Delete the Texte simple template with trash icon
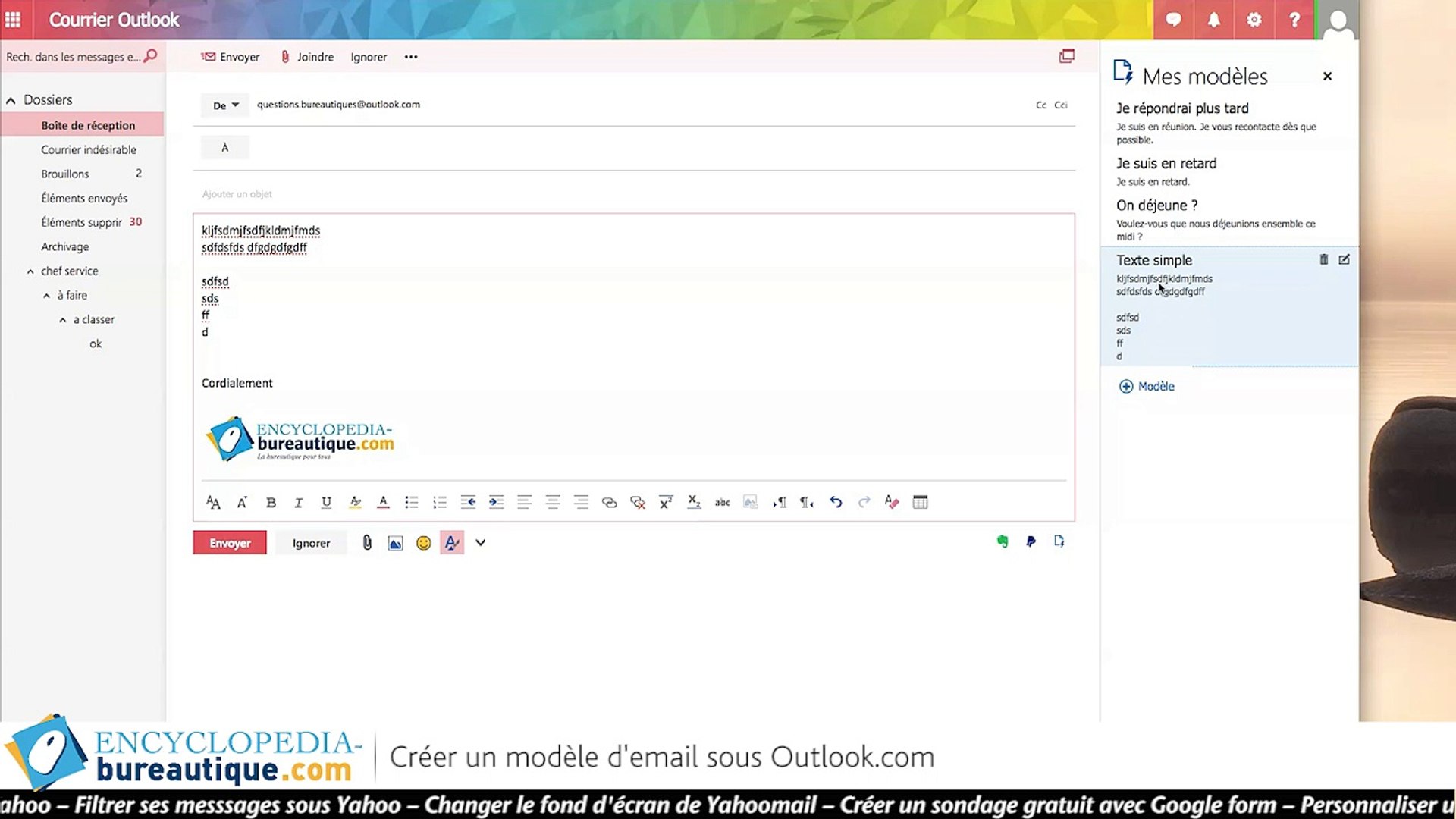 (x=1323, y=260)
